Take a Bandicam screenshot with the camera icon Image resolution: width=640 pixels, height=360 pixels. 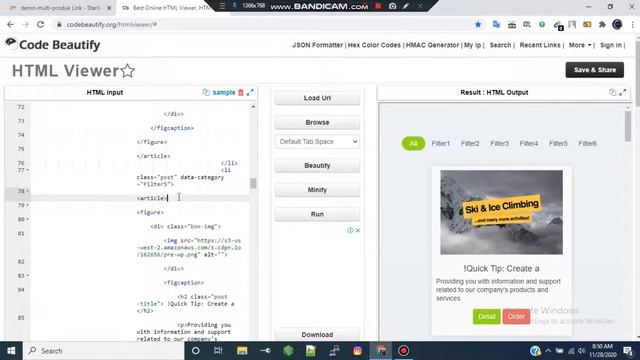[x=392, y=6]
